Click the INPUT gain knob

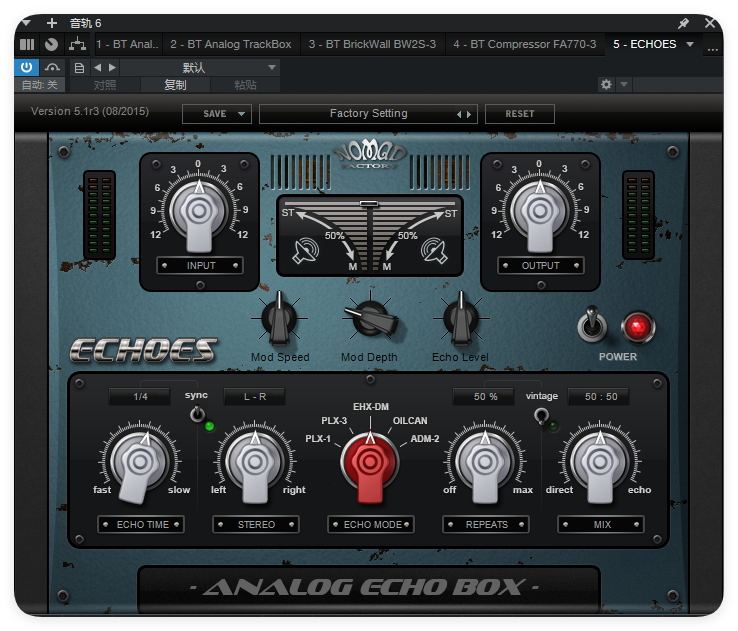click(199, 213)
